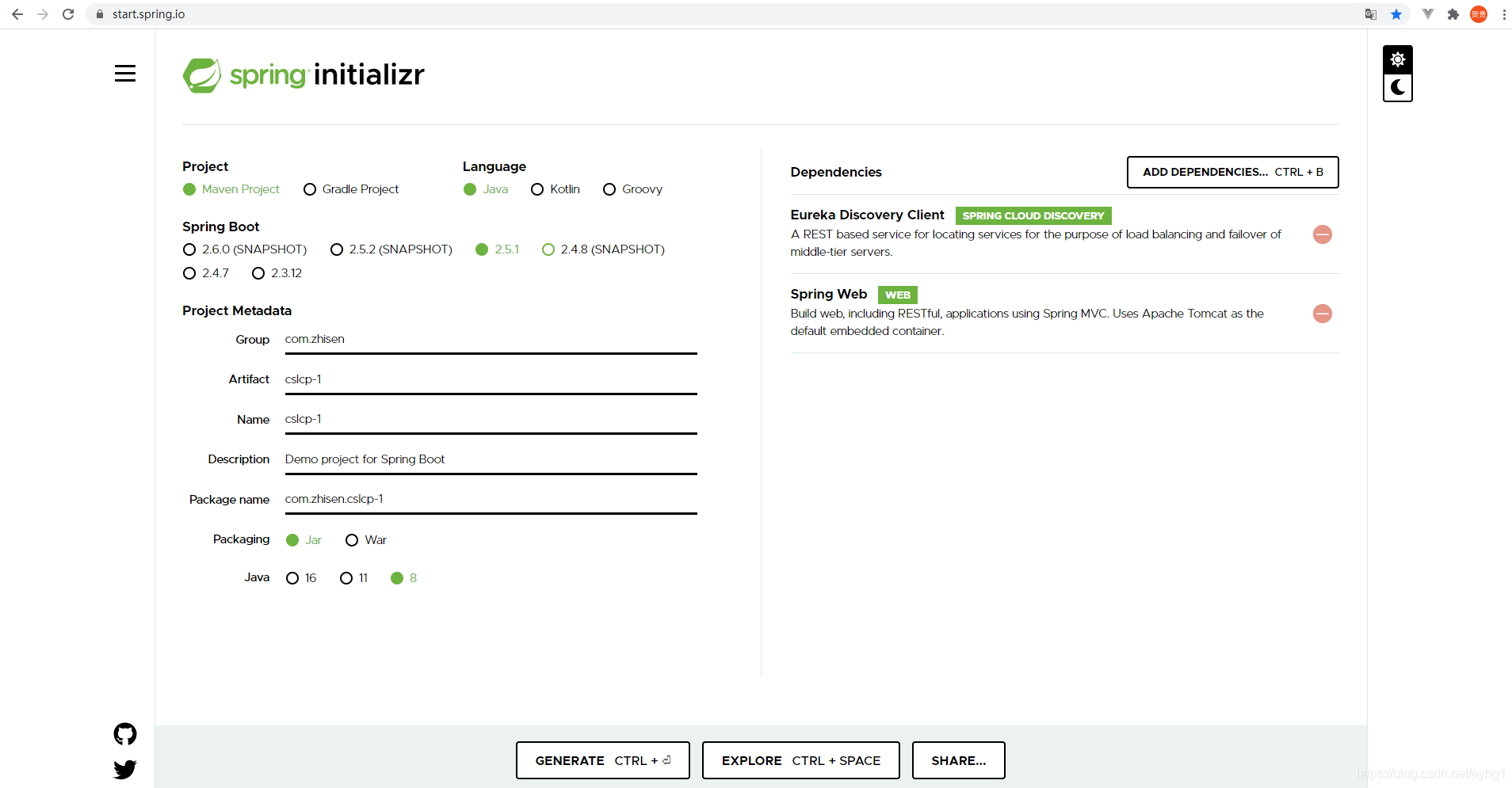The height and width of the screenshot is (788, 1512).
Task: Select Maven Project option
Action: (231, 189)
